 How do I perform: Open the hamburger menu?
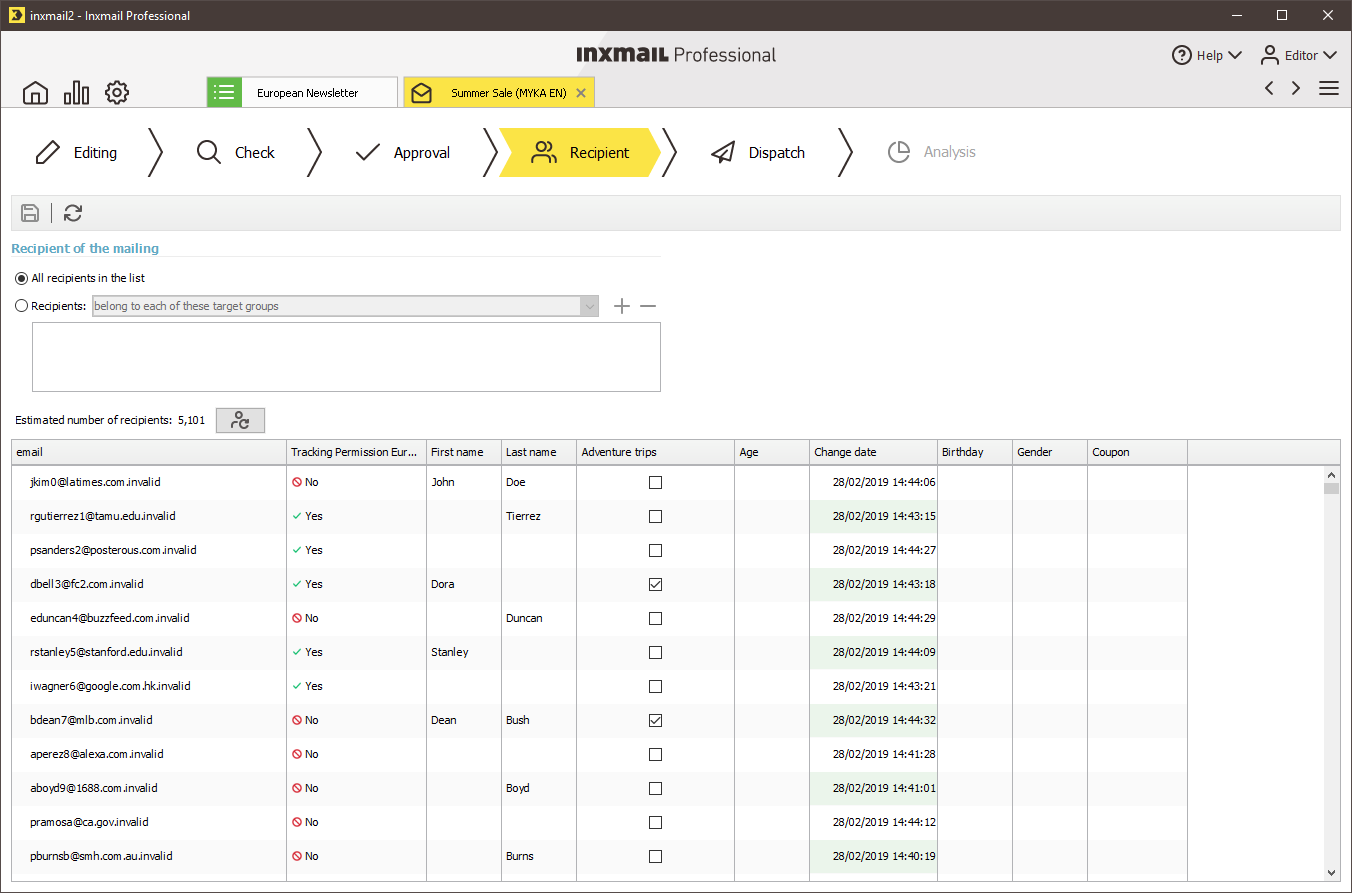tap(1329, 88)
